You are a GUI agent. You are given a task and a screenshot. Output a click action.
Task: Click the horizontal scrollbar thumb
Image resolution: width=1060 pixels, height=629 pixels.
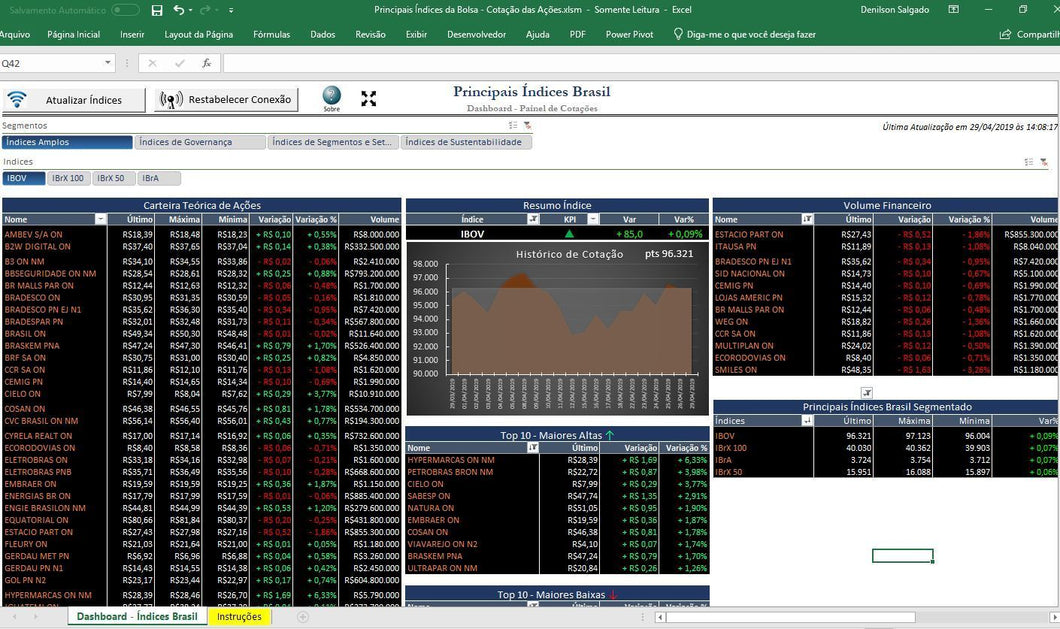click(x=791, y=617)
